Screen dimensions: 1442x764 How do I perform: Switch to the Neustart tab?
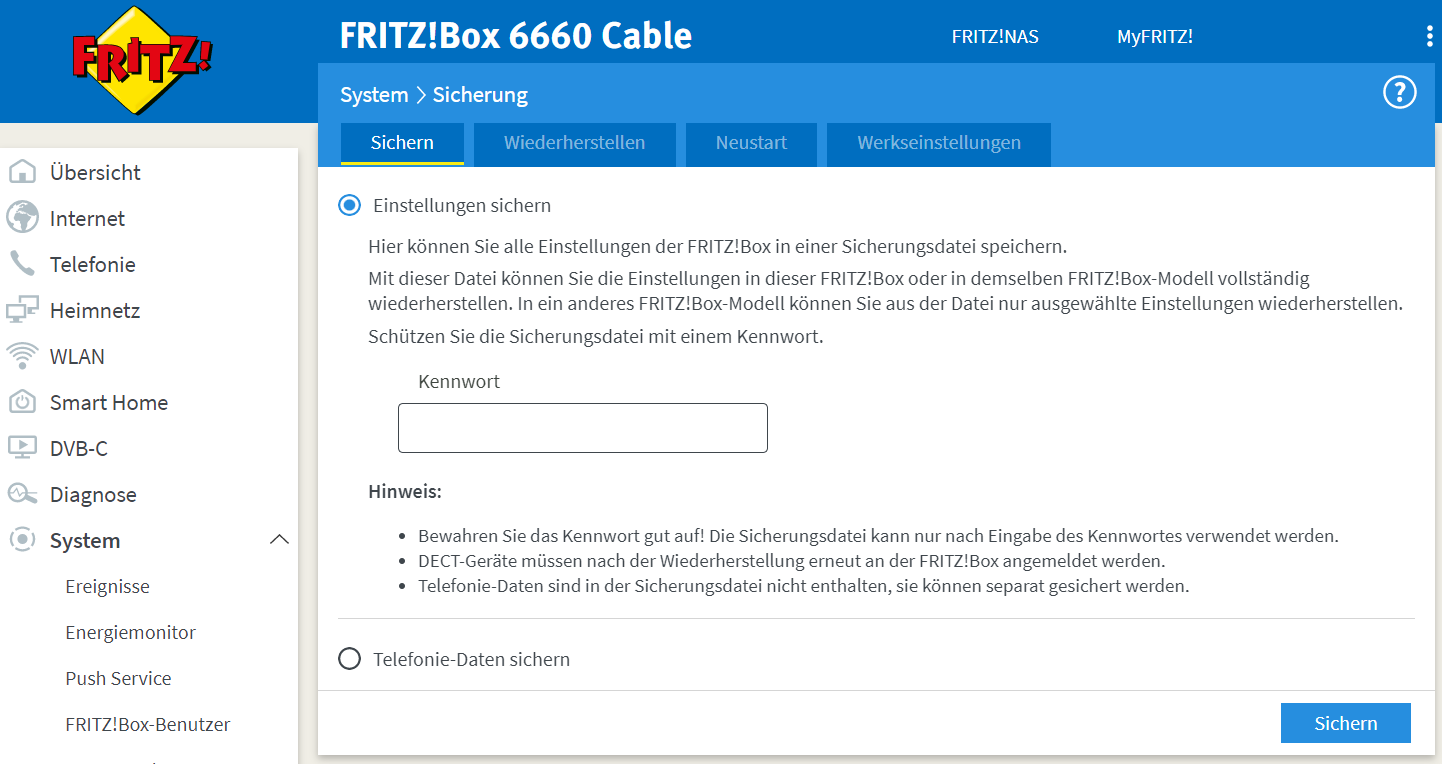[x=751, y=143]
